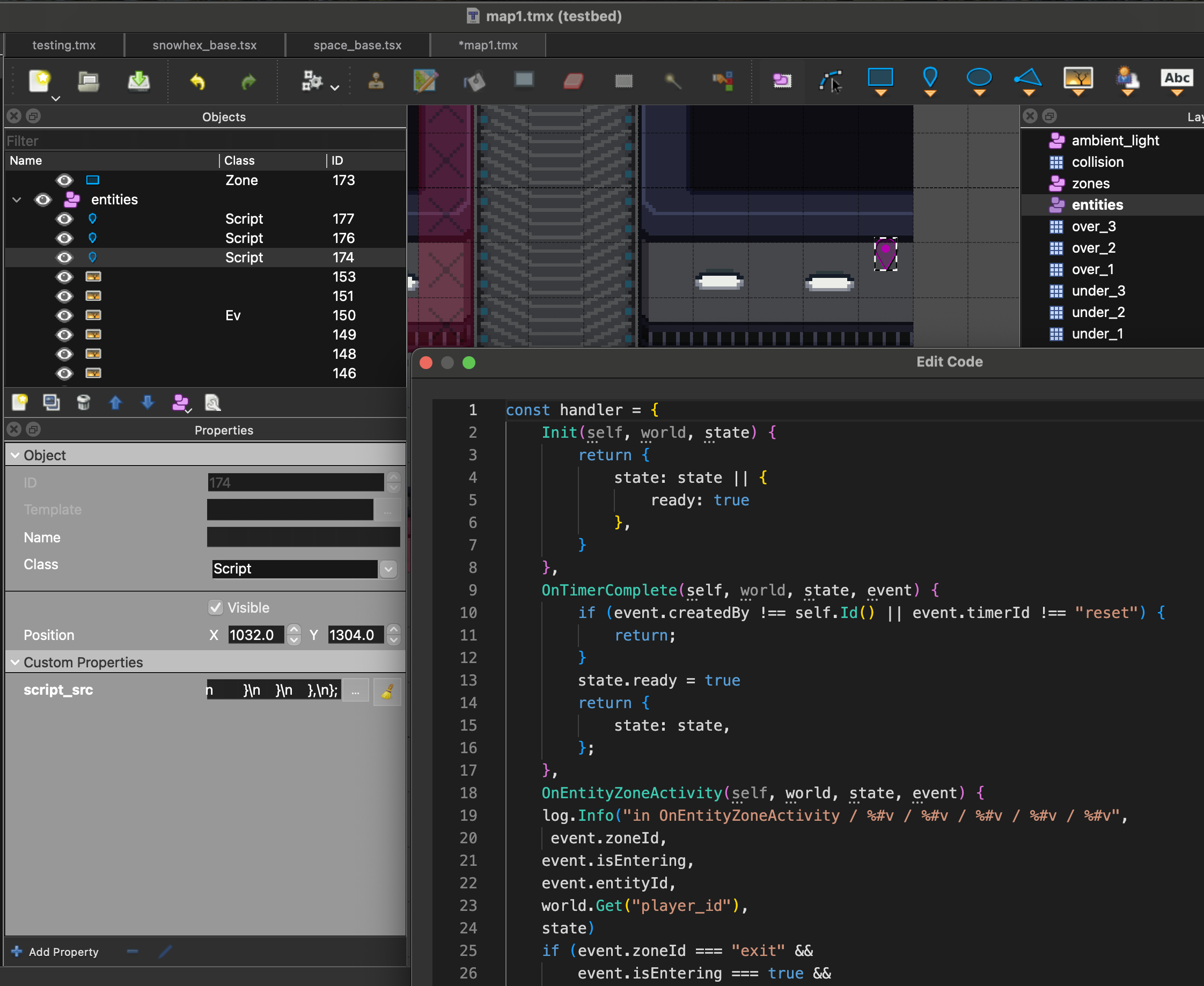This screenshot has height=986, width=1204.
Task: Toggle visibility of entities group
Action: pyautogui.click(x=43, y=200)
